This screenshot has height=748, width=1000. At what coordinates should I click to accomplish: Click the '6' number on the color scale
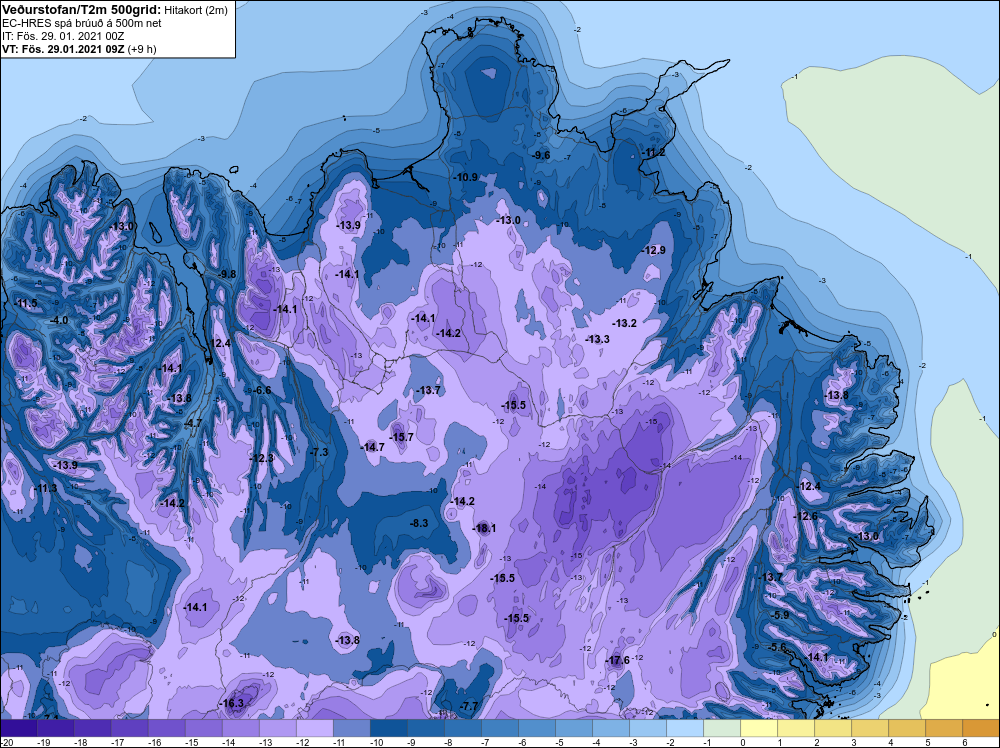(x=963, y=742)
